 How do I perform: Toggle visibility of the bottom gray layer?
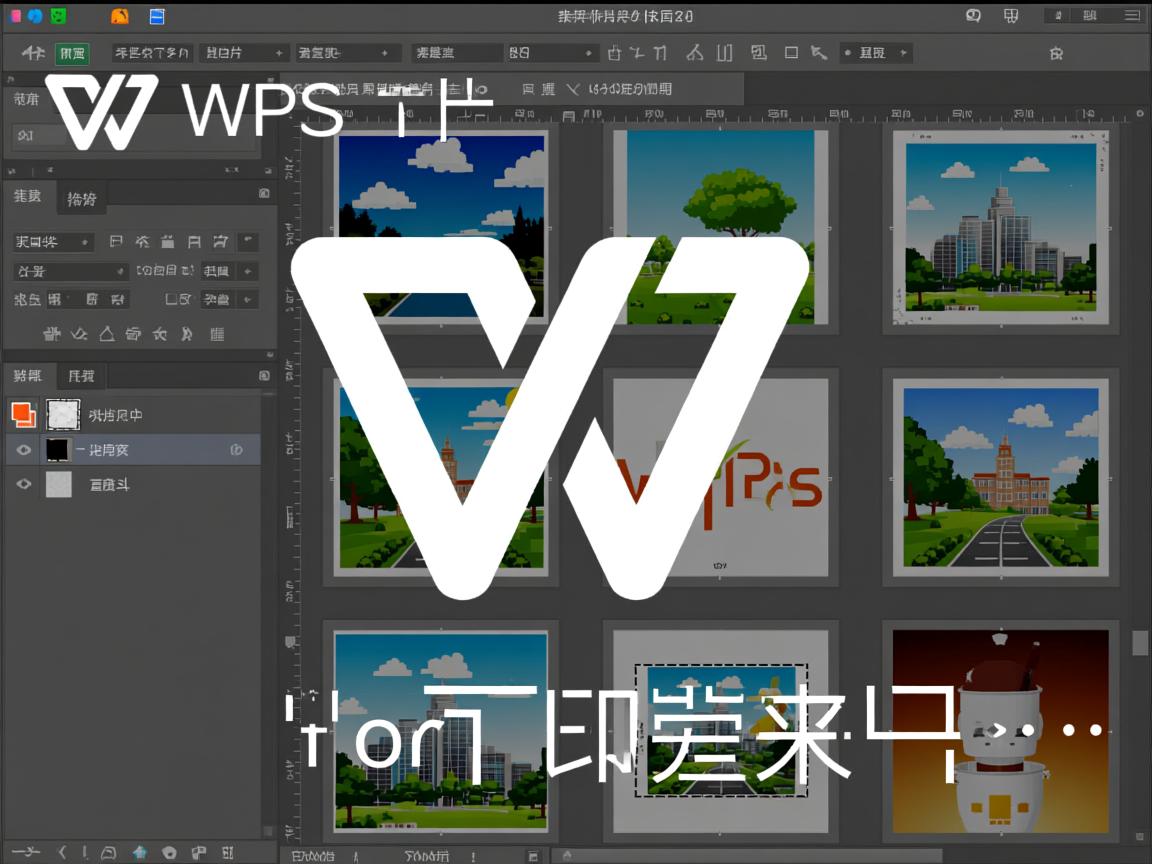[x=23, y=484]
